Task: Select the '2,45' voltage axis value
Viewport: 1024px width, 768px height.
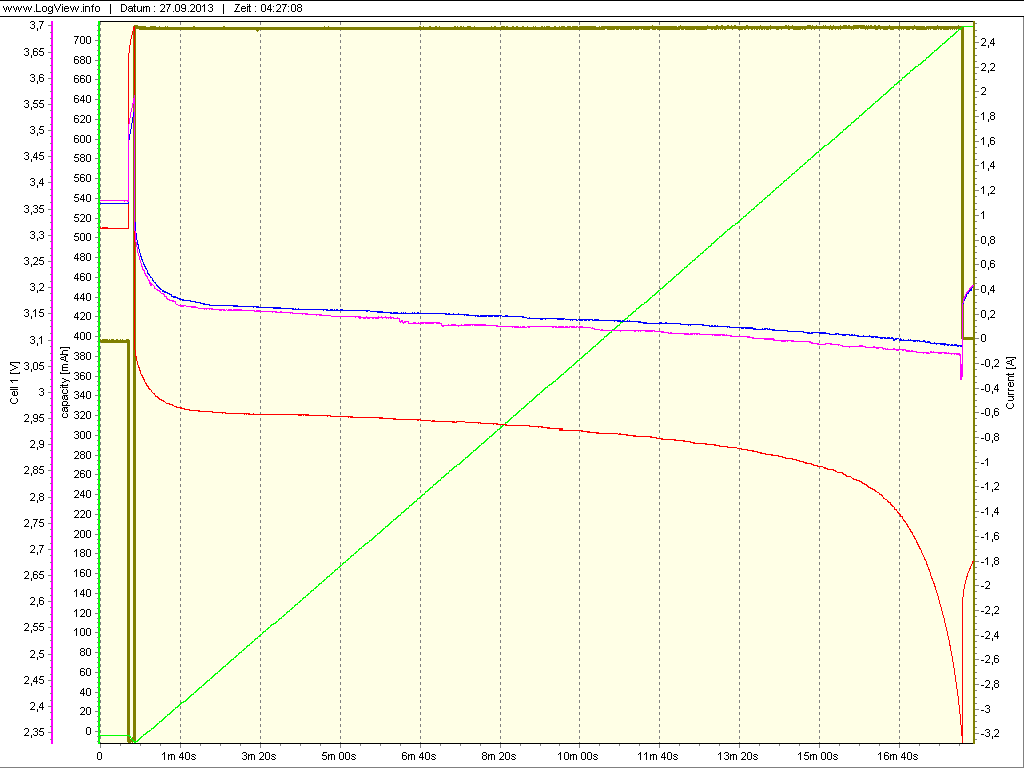Action: click(35, 680)
